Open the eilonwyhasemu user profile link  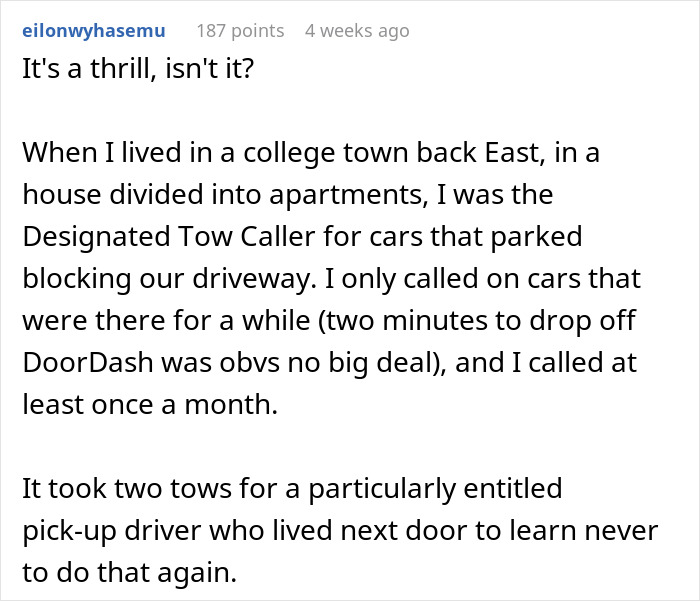96,30
